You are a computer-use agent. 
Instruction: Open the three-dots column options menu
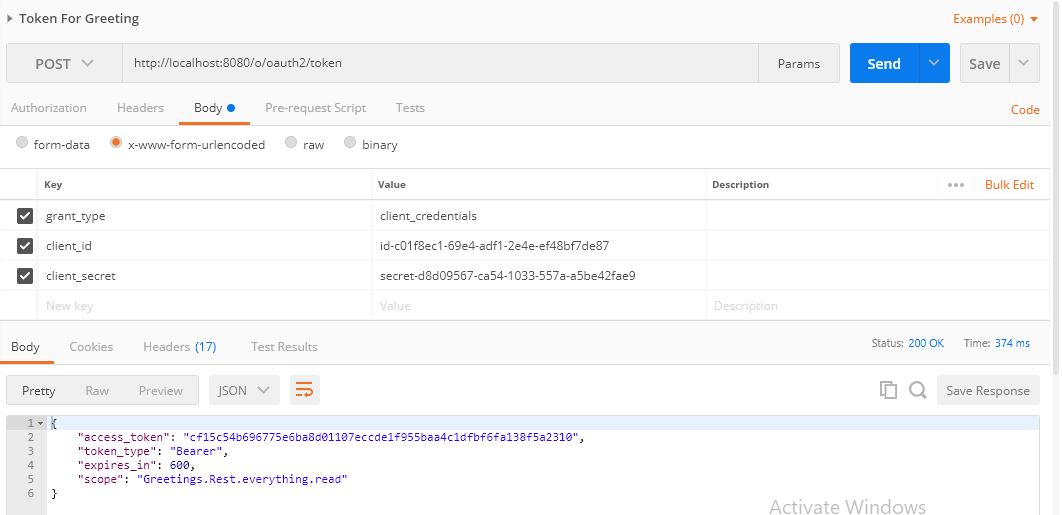tap(955, 185)
